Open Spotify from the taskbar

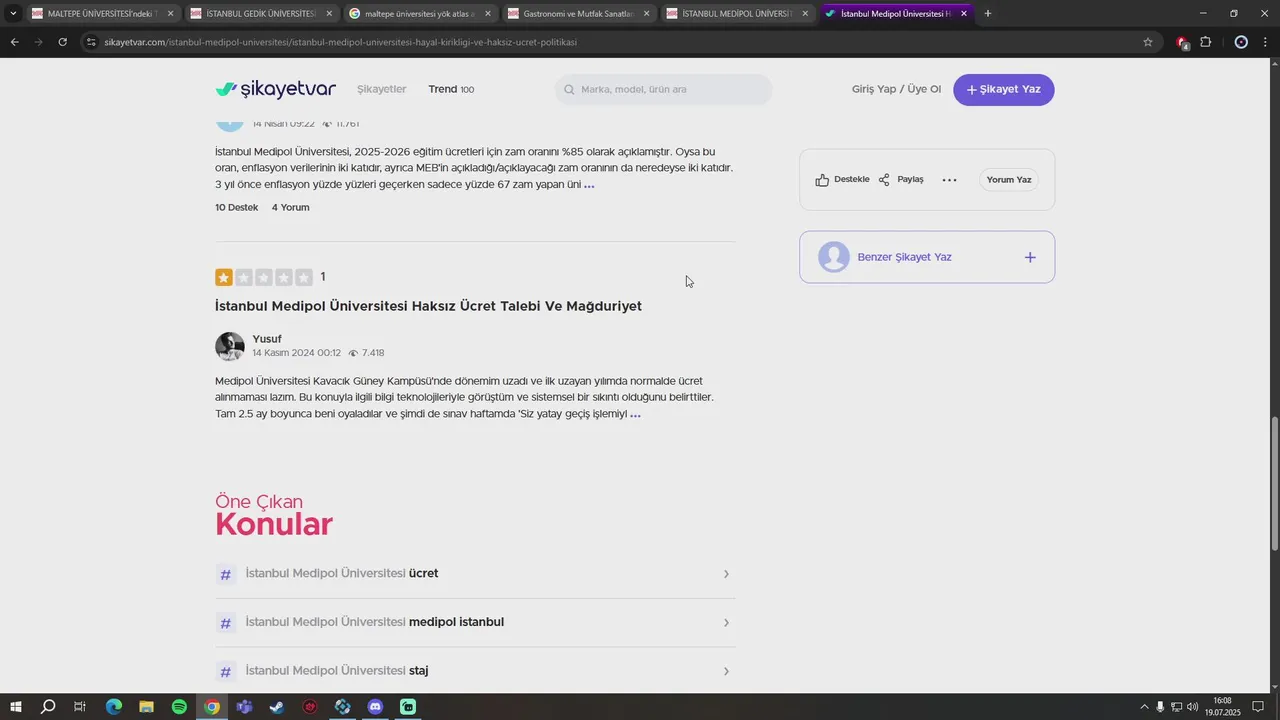[x=179, y=707]
